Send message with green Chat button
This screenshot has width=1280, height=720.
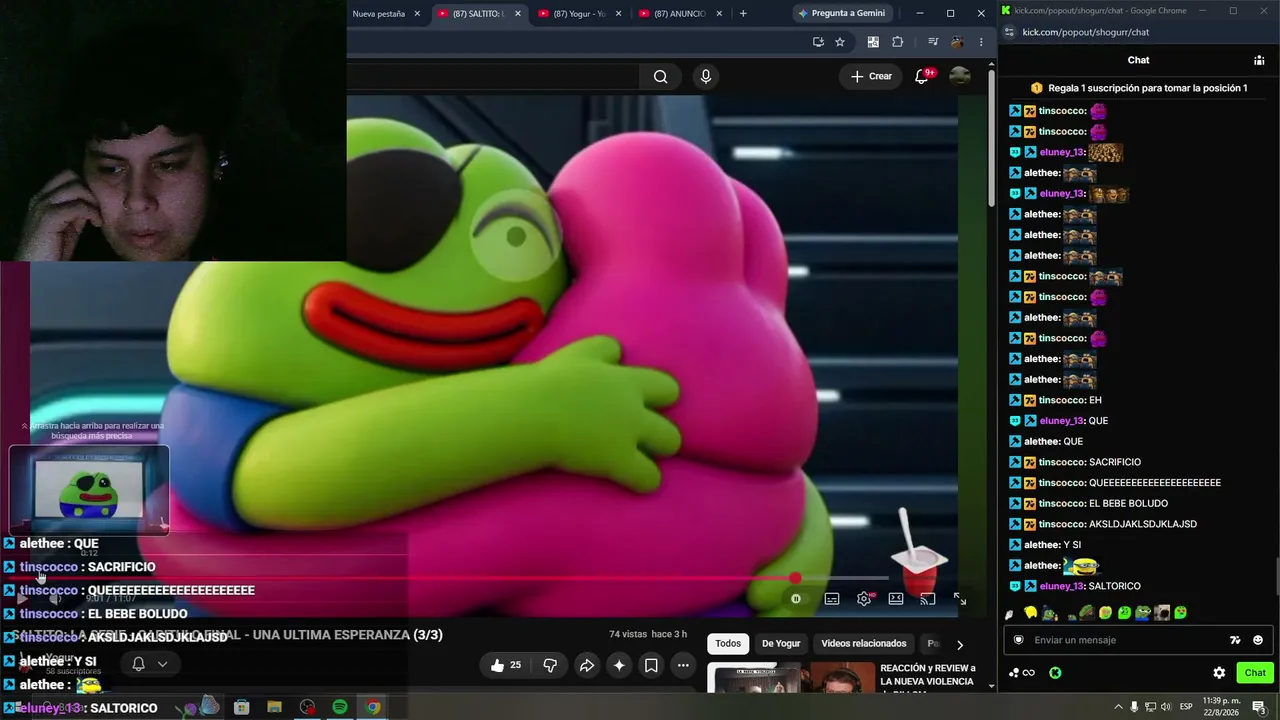tap(1255, 673)
